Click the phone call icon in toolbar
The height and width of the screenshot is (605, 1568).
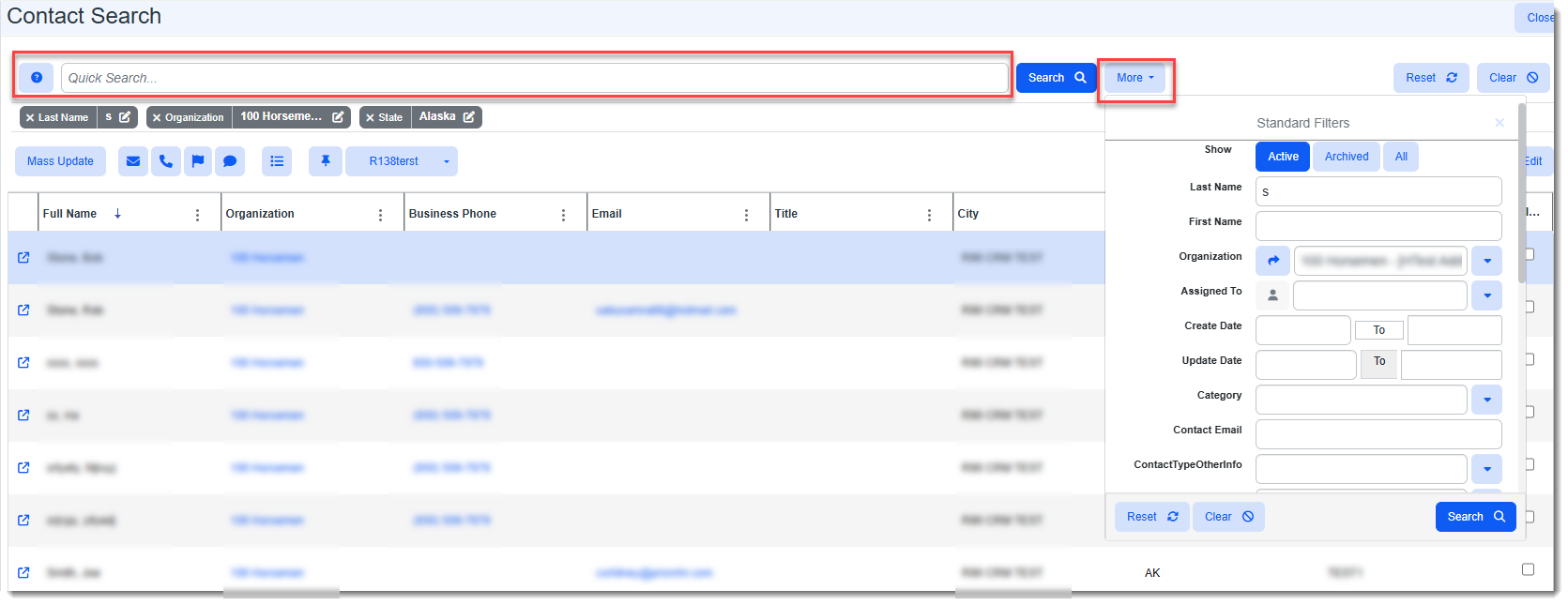coord(166,161)
